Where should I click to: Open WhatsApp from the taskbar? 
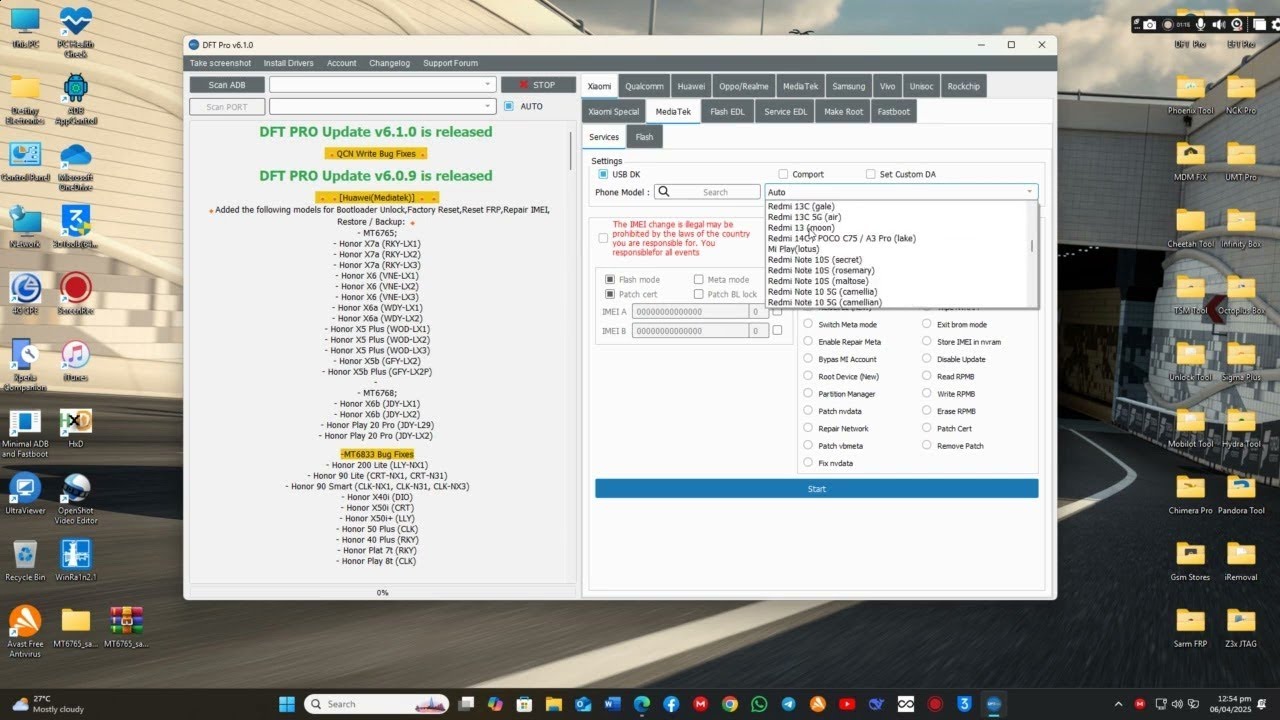pos(759,704)
